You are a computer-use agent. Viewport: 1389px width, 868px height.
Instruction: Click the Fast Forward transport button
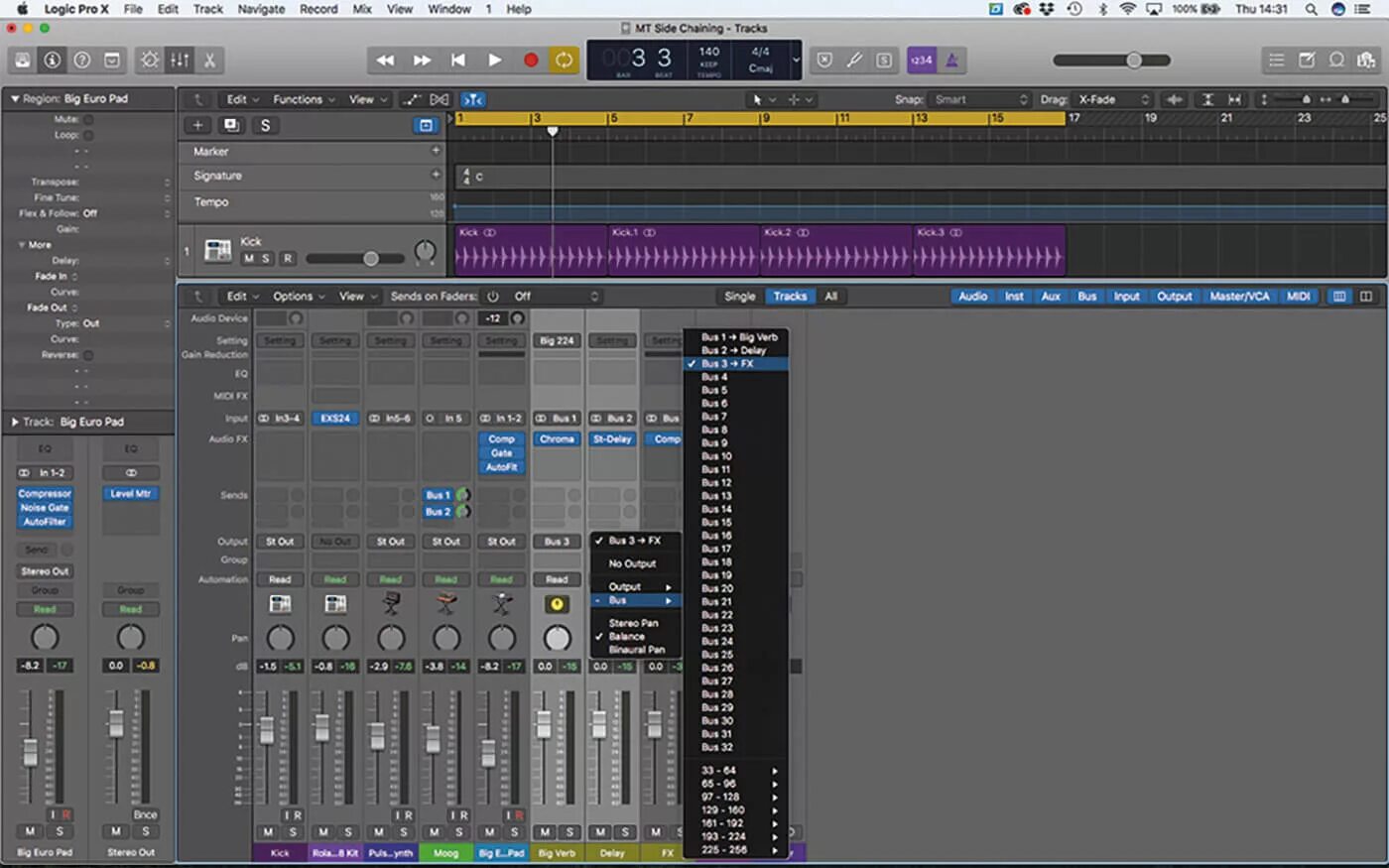(x=422, y=61)
